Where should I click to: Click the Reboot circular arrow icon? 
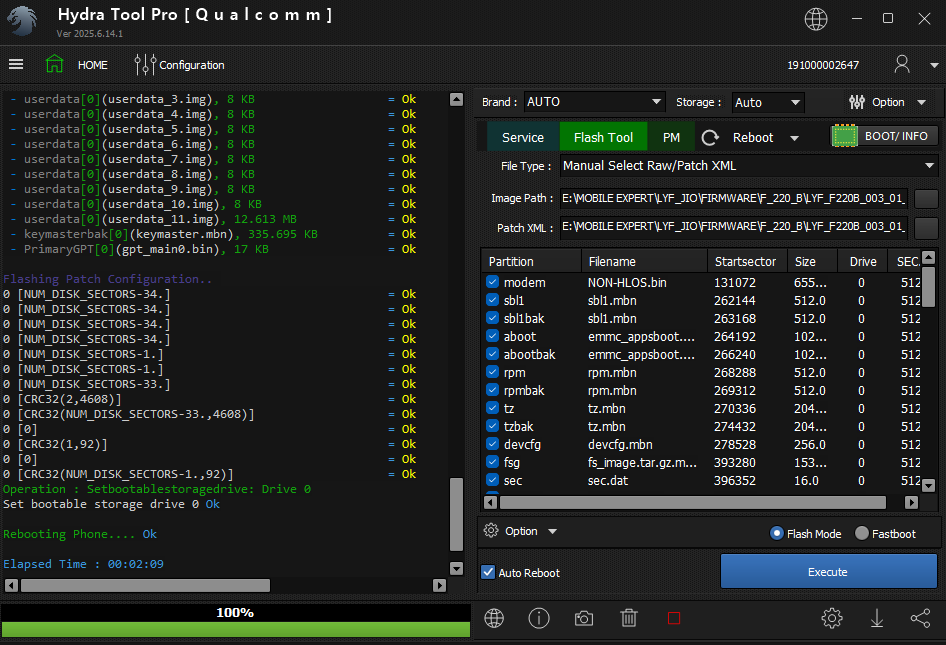710,138
